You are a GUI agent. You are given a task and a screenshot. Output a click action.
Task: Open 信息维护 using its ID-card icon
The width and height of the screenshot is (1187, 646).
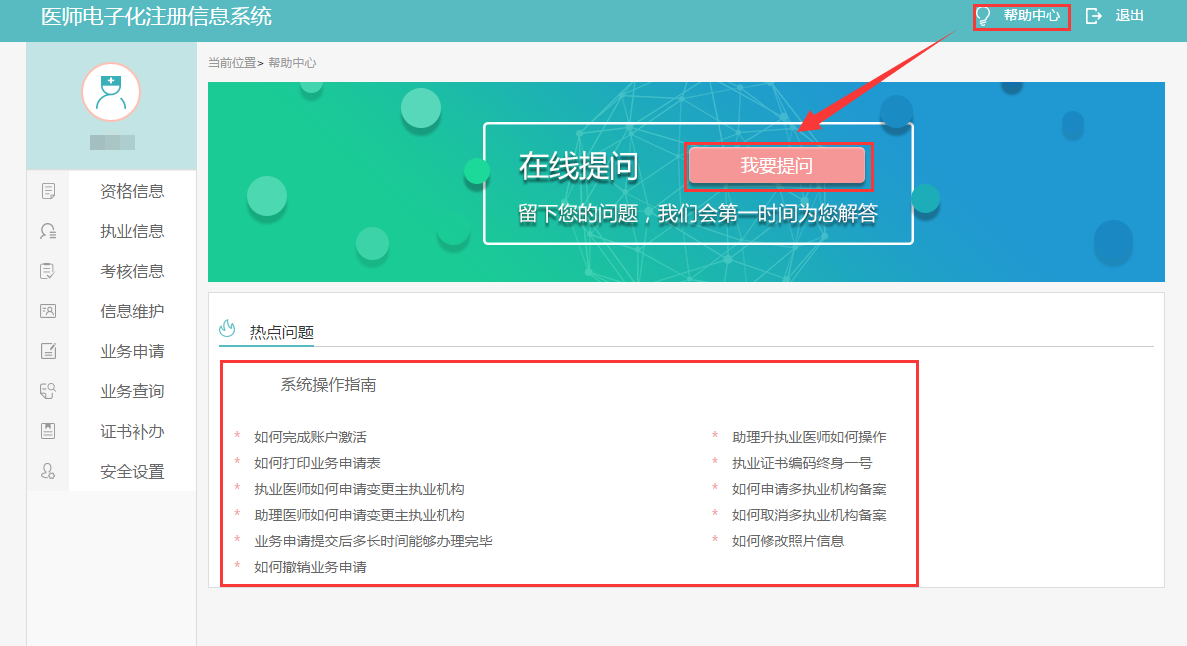pos(47,311)
